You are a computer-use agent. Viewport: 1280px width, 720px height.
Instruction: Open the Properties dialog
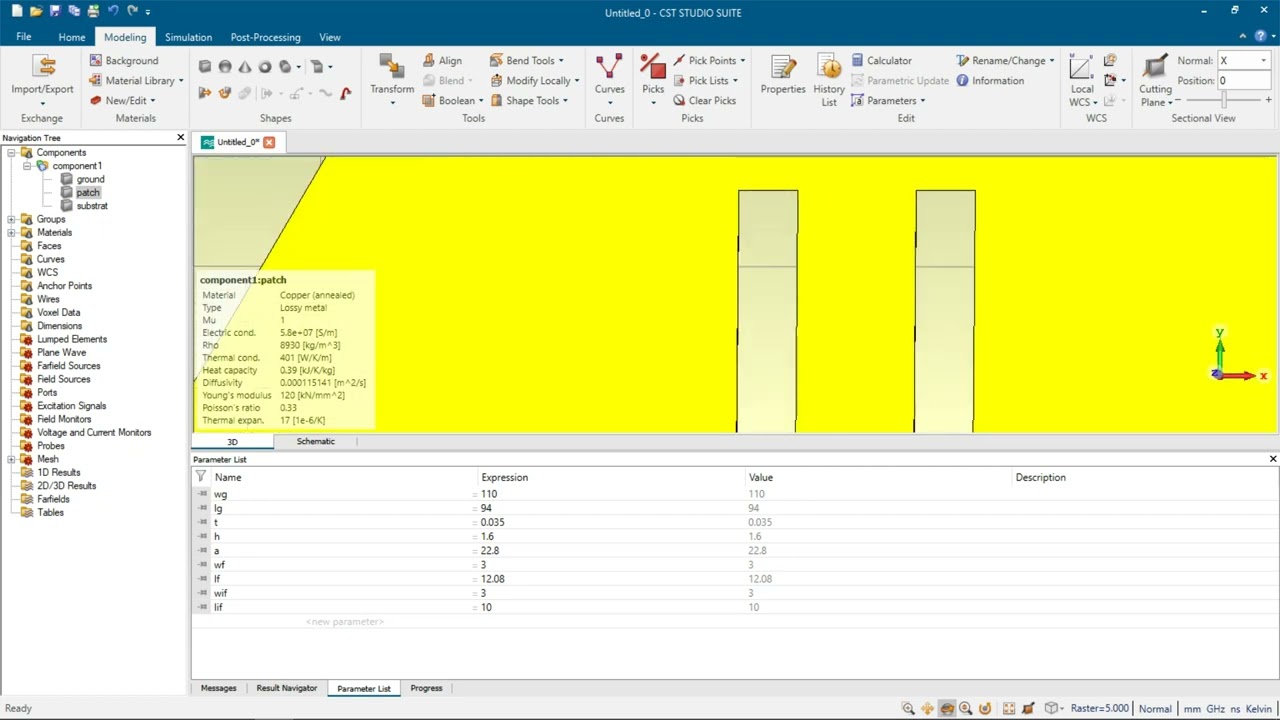coord(783,76)
